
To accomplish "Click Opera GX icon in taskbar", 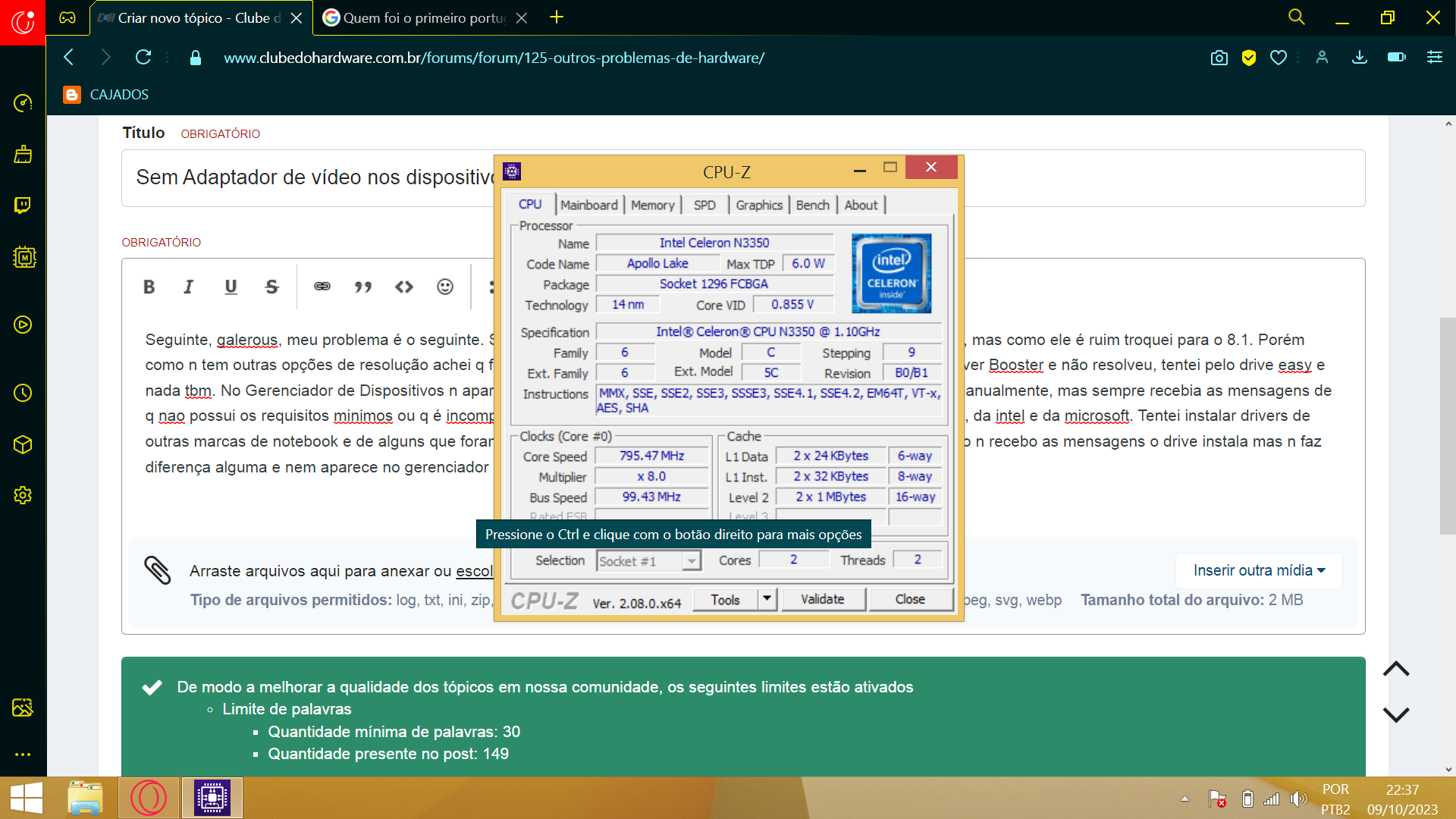I will 149,798.
